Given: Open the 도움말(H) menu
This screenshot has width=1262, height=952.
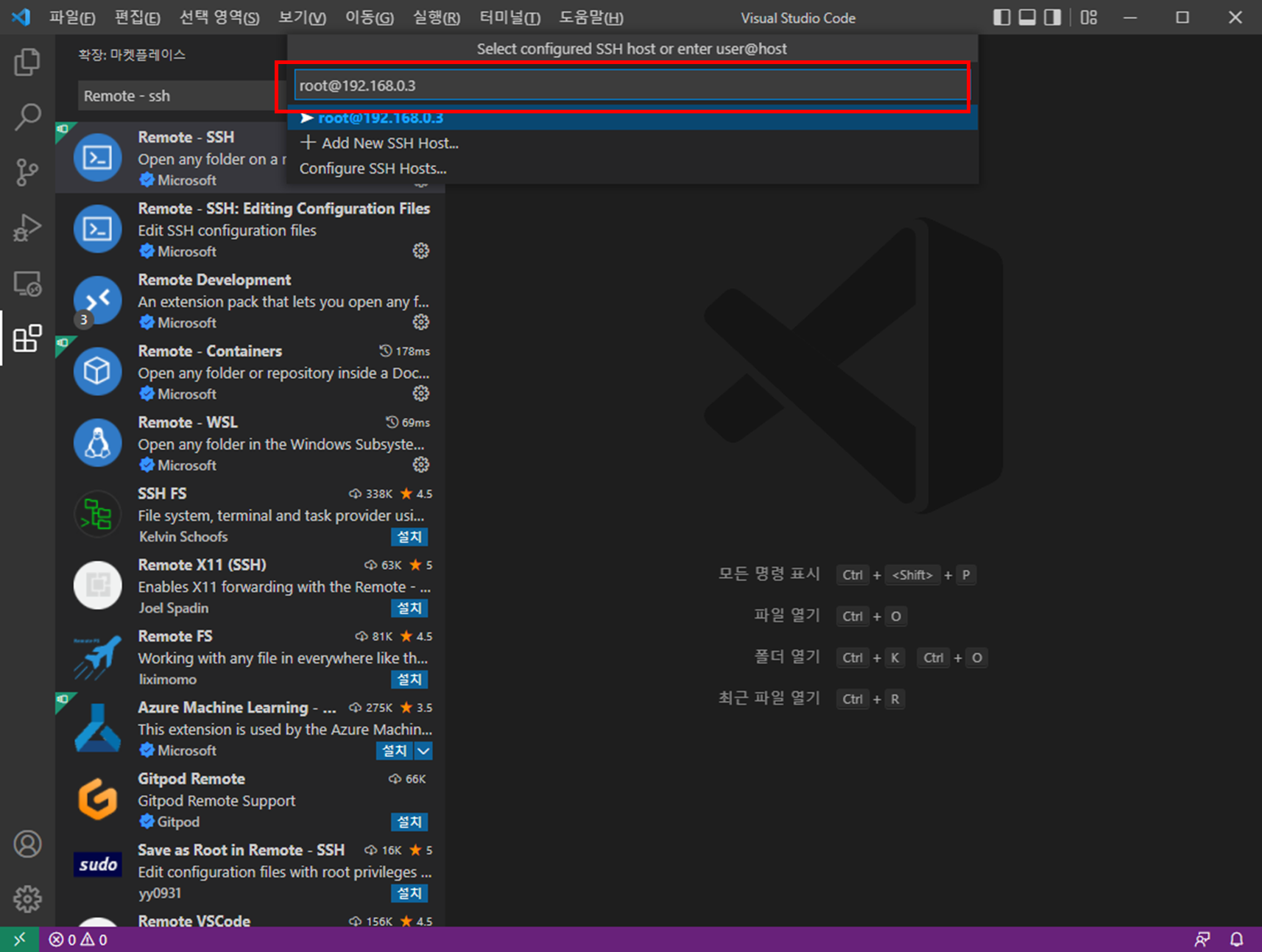Looking at the screenshot, I should pos(591,18).
